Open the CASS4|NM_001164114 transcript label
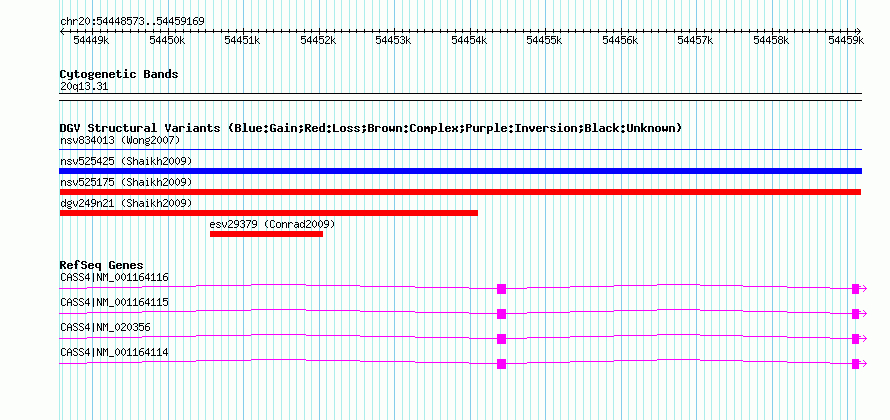 coord(114,352)
